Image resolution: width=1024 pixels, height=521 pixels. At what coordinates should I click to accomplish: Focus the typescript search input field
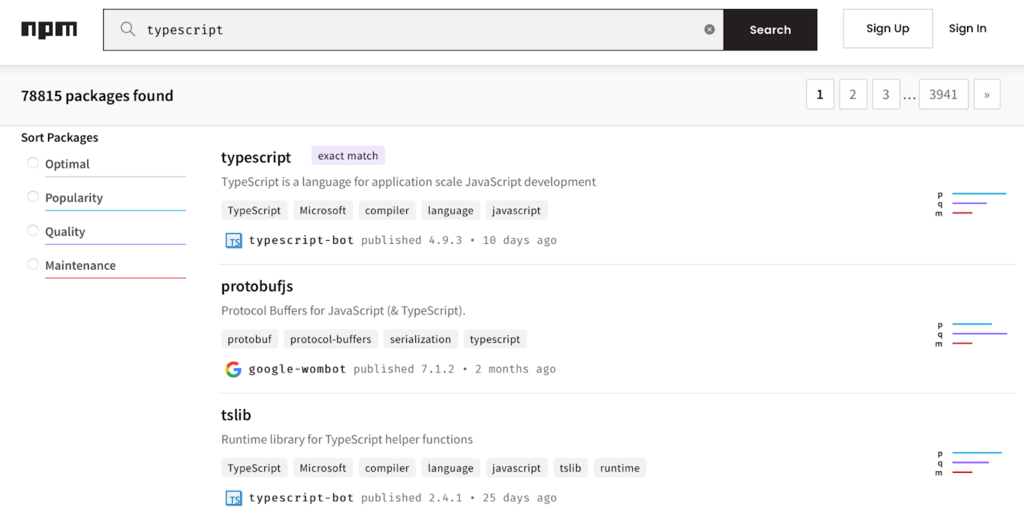tap(420, 30)
